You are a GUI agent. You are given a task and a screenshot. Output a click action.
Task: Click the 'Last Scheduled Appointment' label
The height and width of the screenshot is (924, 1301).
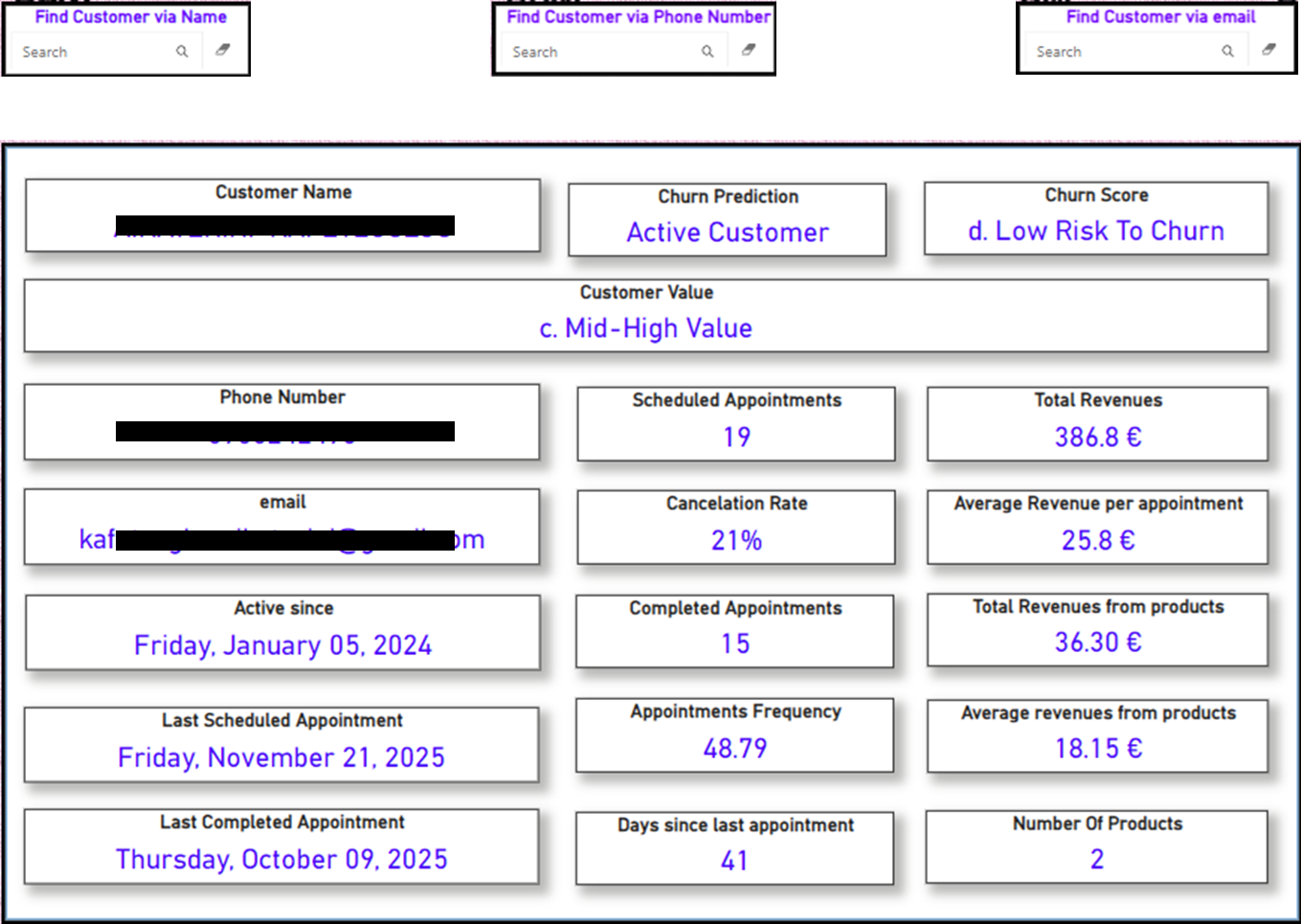282,721
